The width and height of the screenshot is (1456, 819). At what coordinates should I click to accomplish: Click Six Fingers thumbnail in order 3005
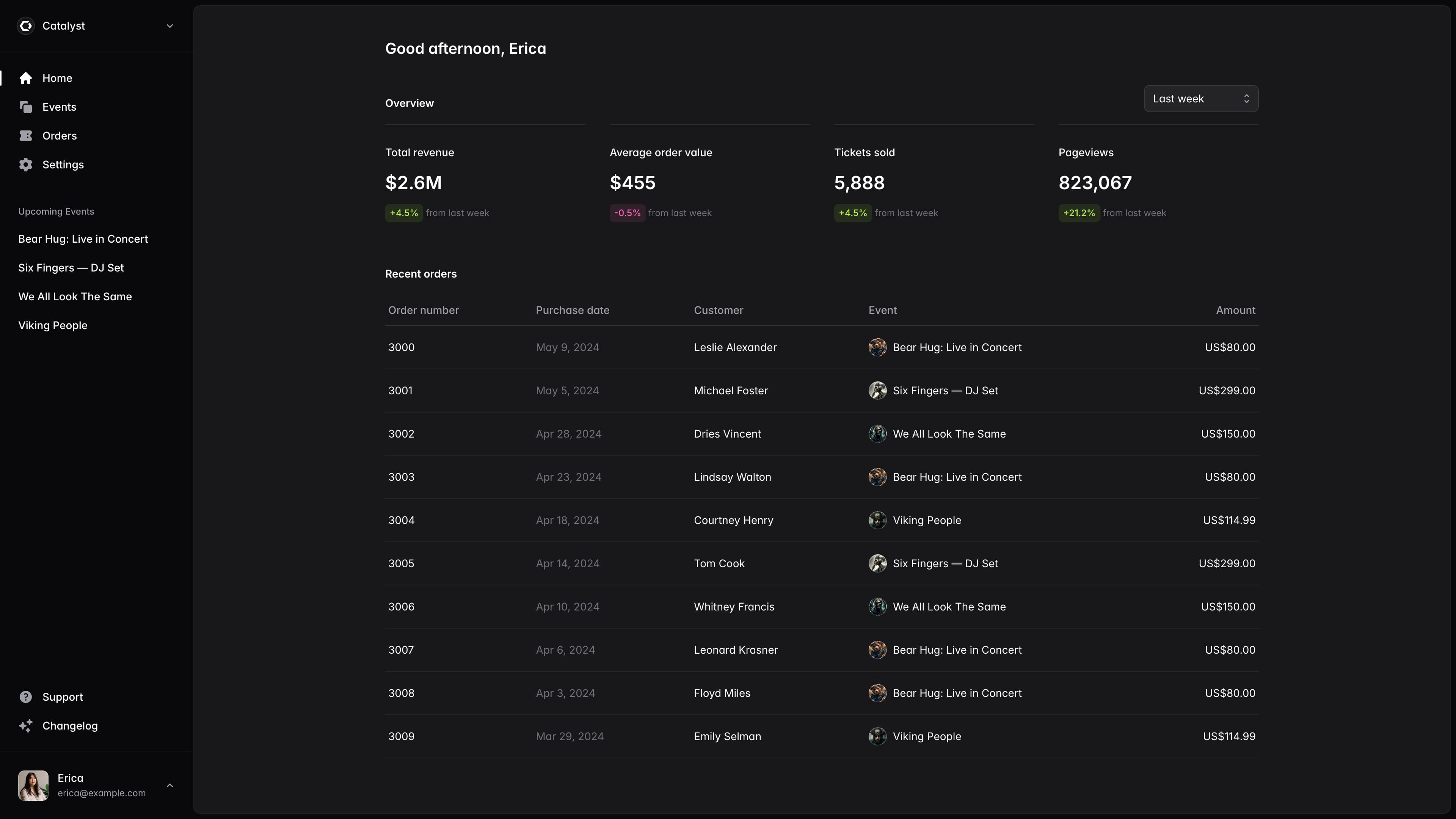point(877,563)
